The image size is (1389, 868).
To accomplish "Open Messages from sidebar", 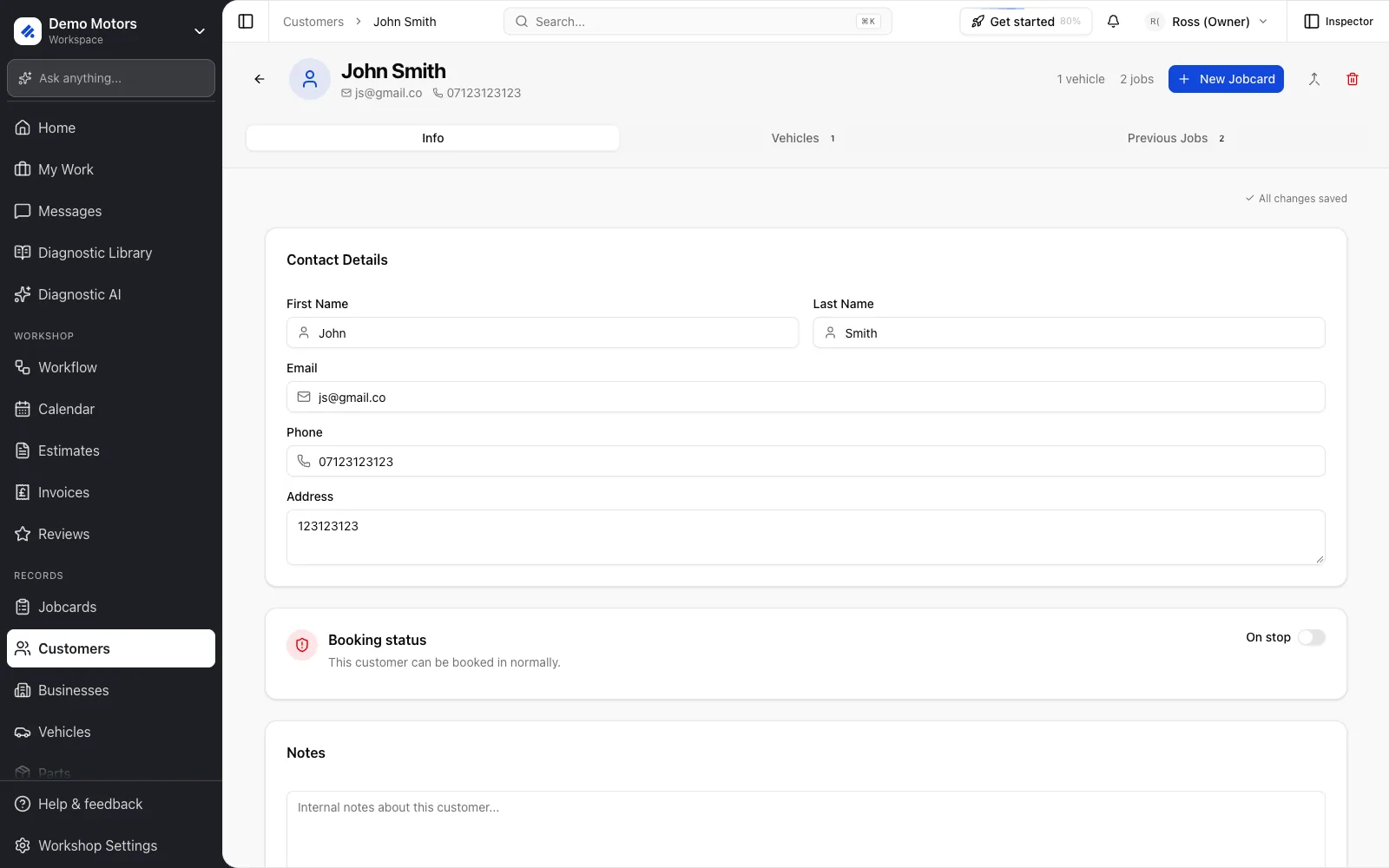I will (111, 211).
